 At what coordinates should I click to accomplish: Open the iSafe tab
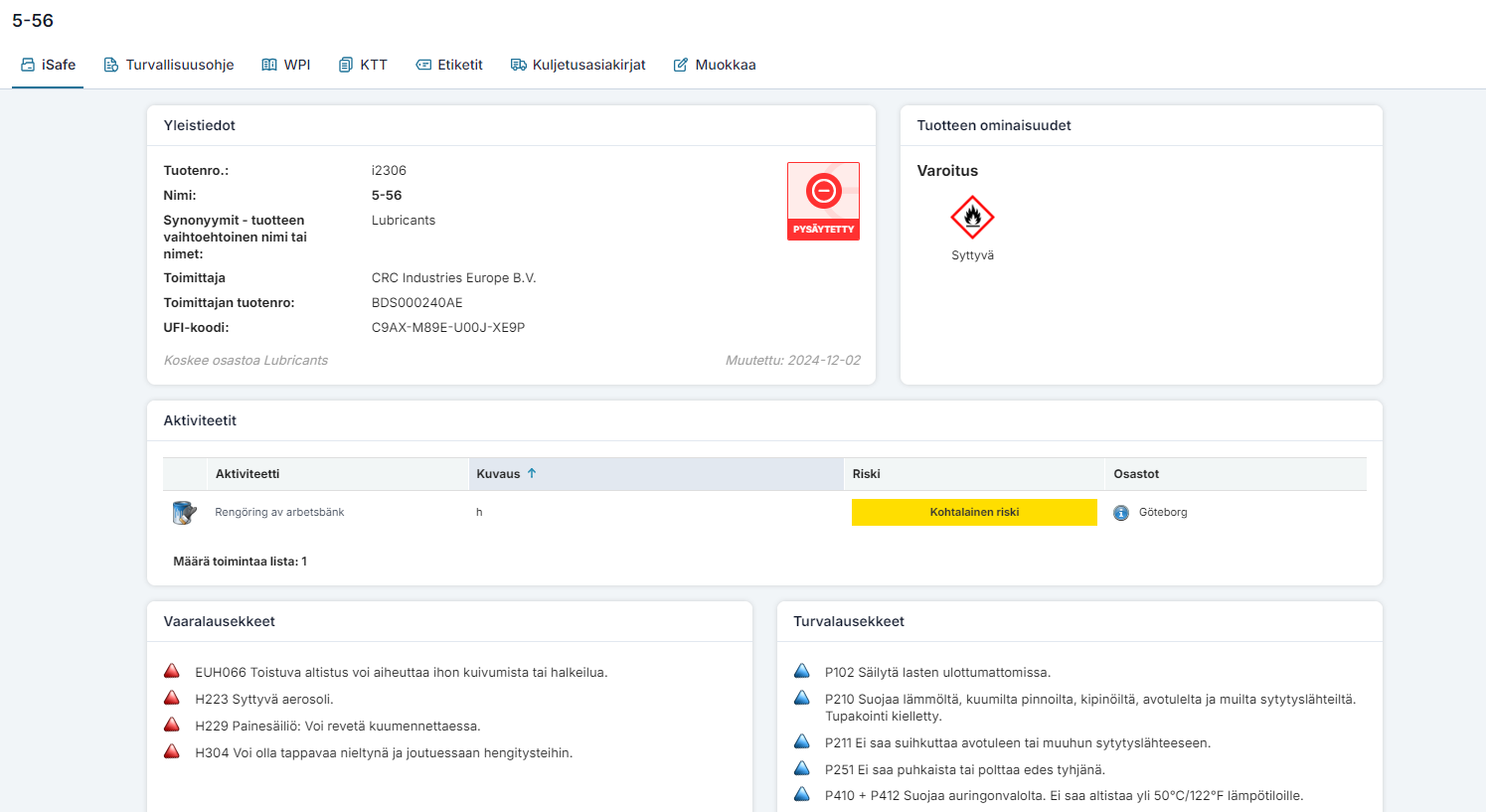[48, 65]
